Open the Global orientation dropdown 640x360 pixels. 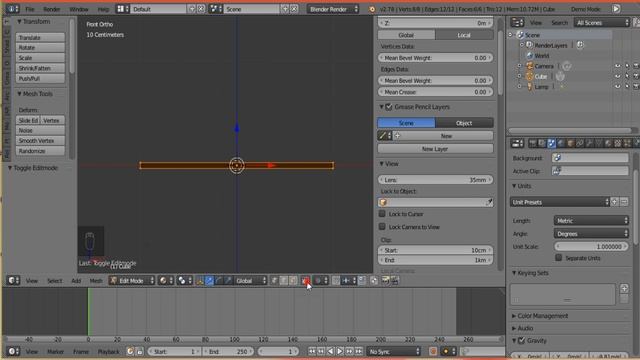(x=251, y=281)
